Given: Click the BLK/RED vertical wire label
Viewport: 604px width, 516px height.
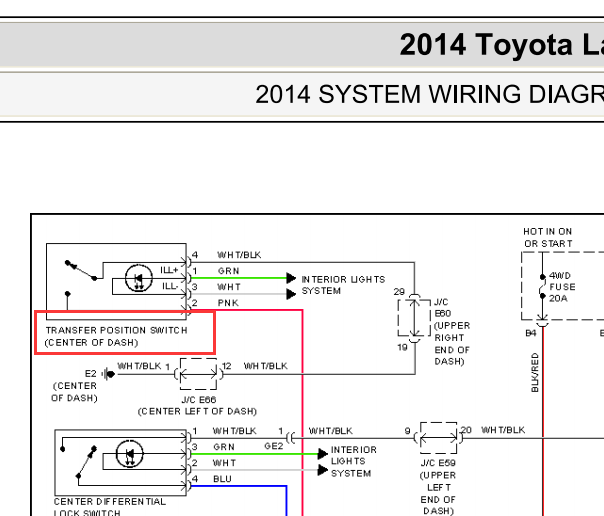Looking at the screenshot, I should (x=535, y=372).
